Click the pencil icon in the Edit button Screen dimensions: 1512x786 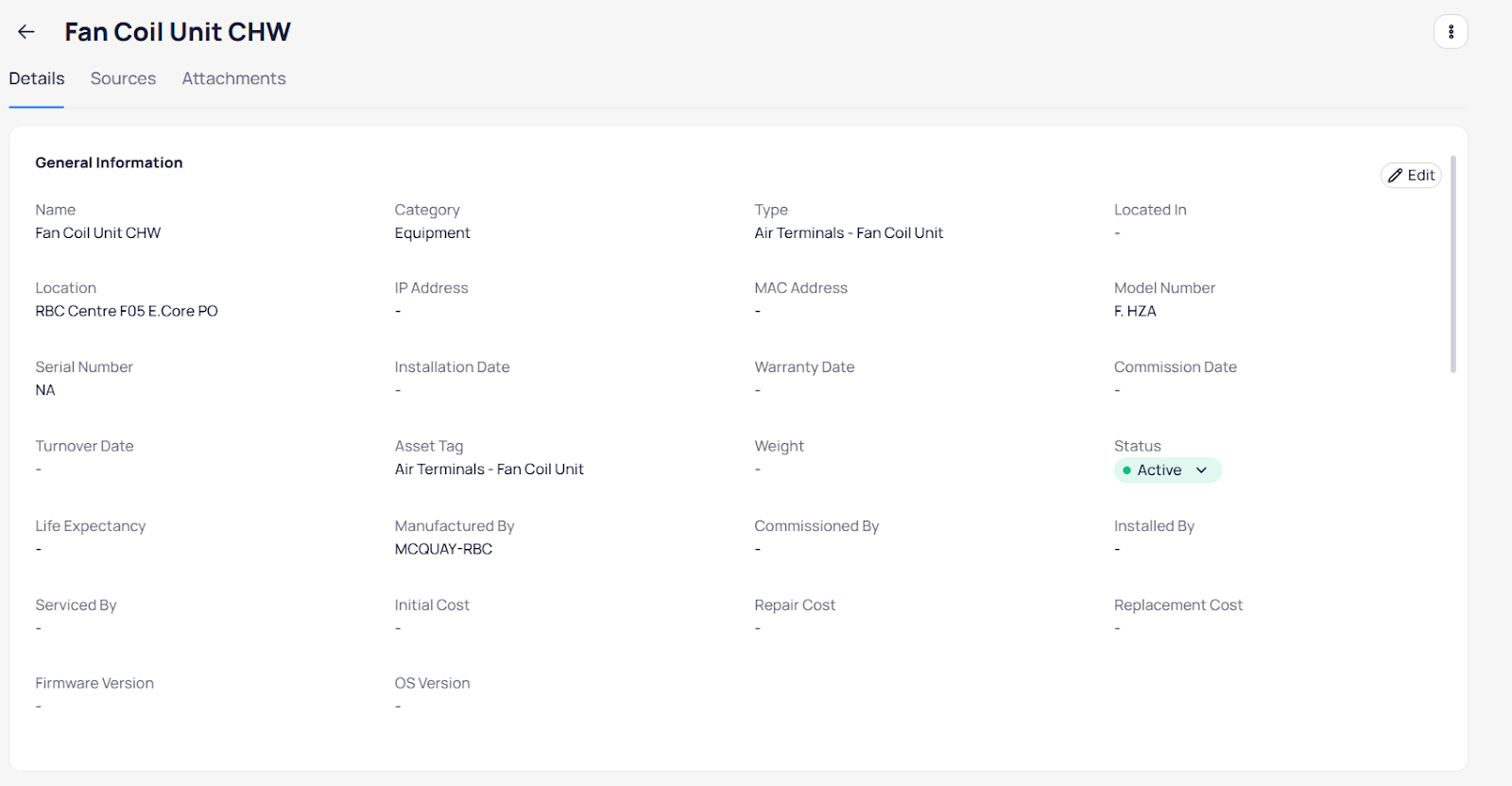coord(1395,176)
